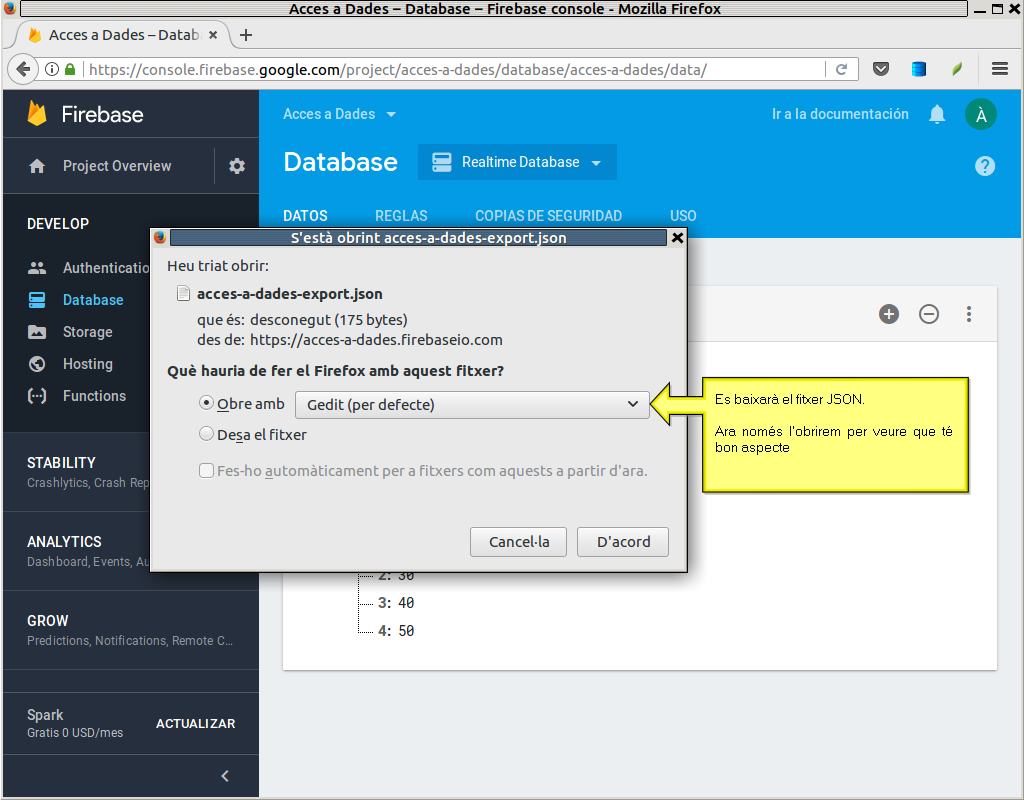This screenshot has height=800, width=1024.
Task: Close the Acces a Dades tab
Action: (x=213, y=35)
